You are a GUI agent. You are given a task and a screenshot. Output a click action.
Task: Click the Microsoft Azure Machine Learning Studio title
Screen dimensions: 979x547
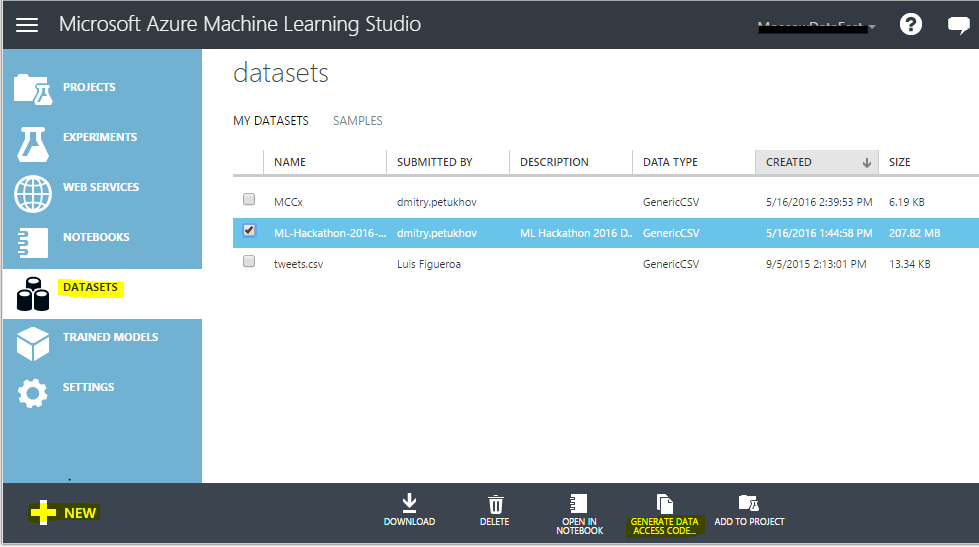240,24
